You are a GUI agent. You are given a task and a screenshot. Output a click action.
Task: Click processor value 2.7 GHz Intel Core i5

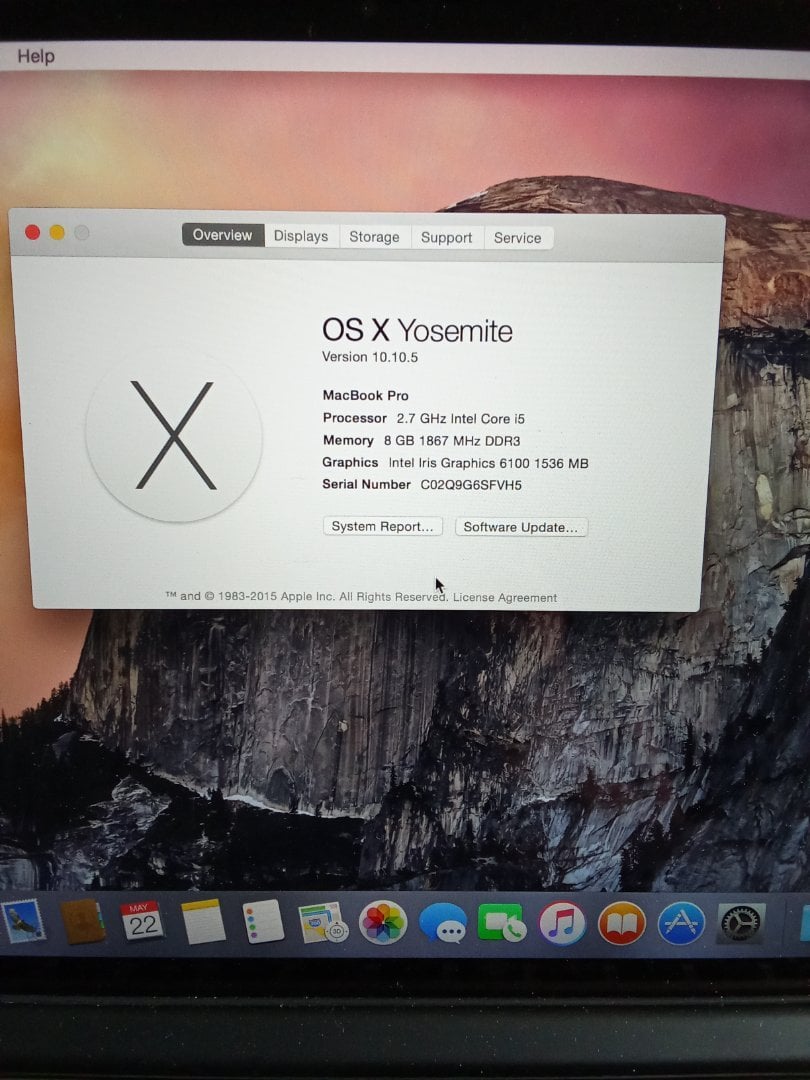coord(461,419)
